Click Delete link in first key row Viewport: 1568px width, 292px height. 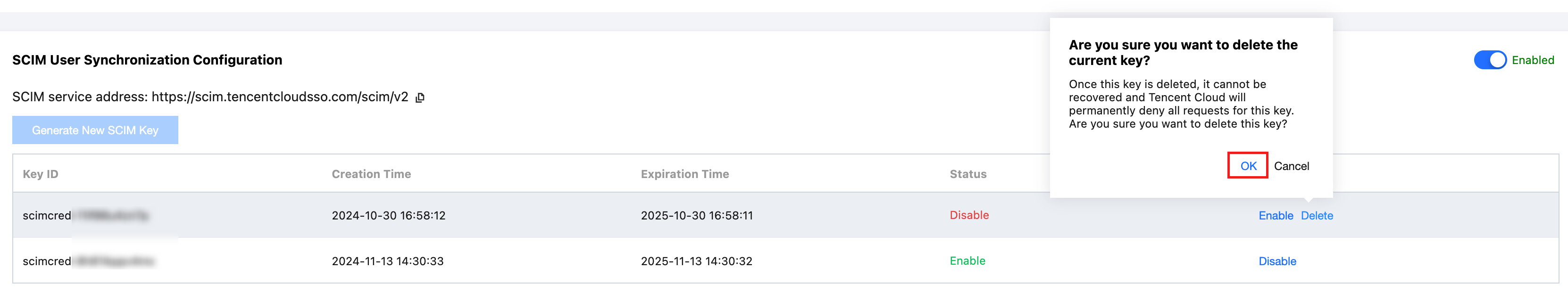[x=1317, y=215]
